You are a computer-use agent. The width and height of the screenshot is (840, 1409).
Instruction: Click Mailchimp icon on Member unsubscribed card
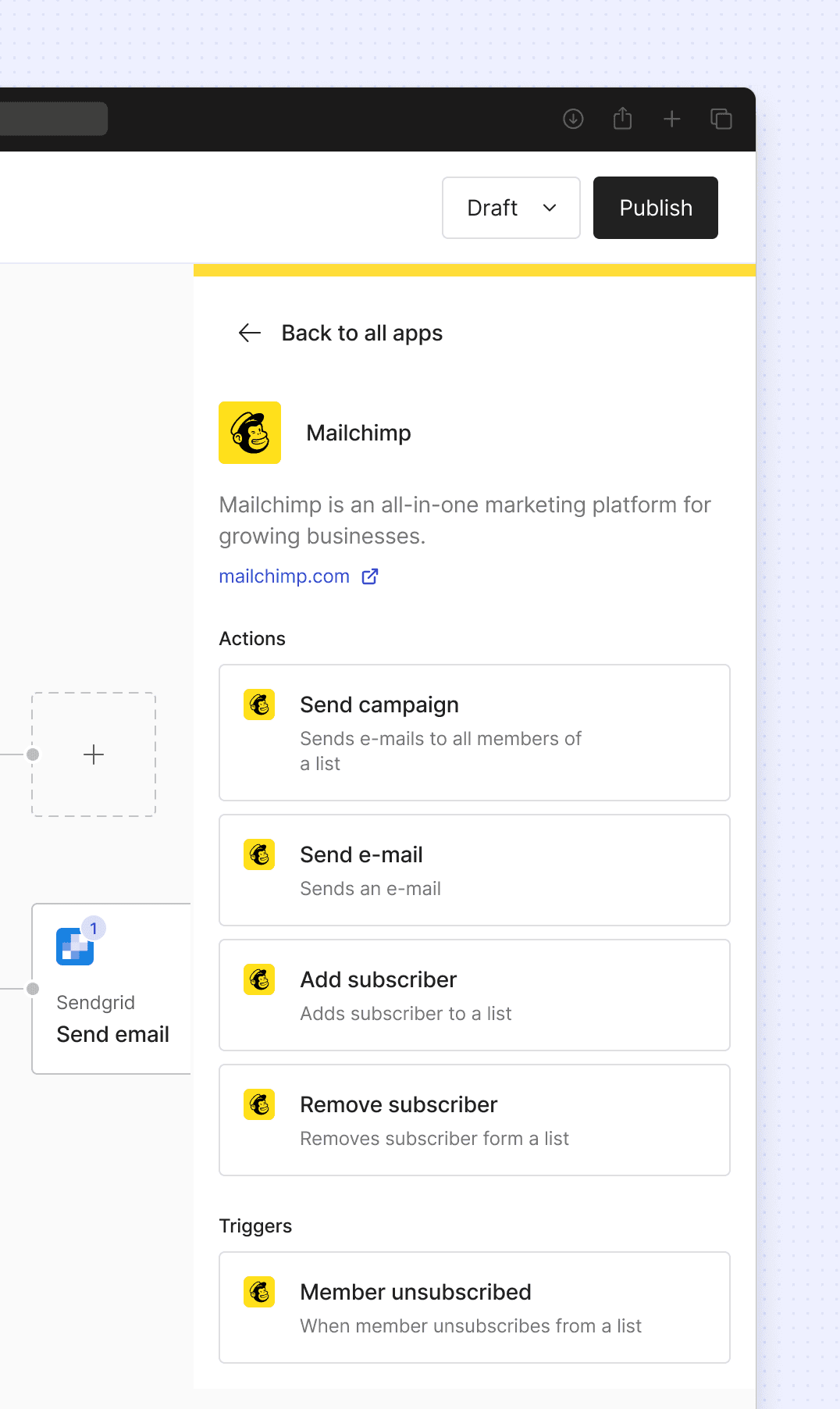tap(259, 1292)
